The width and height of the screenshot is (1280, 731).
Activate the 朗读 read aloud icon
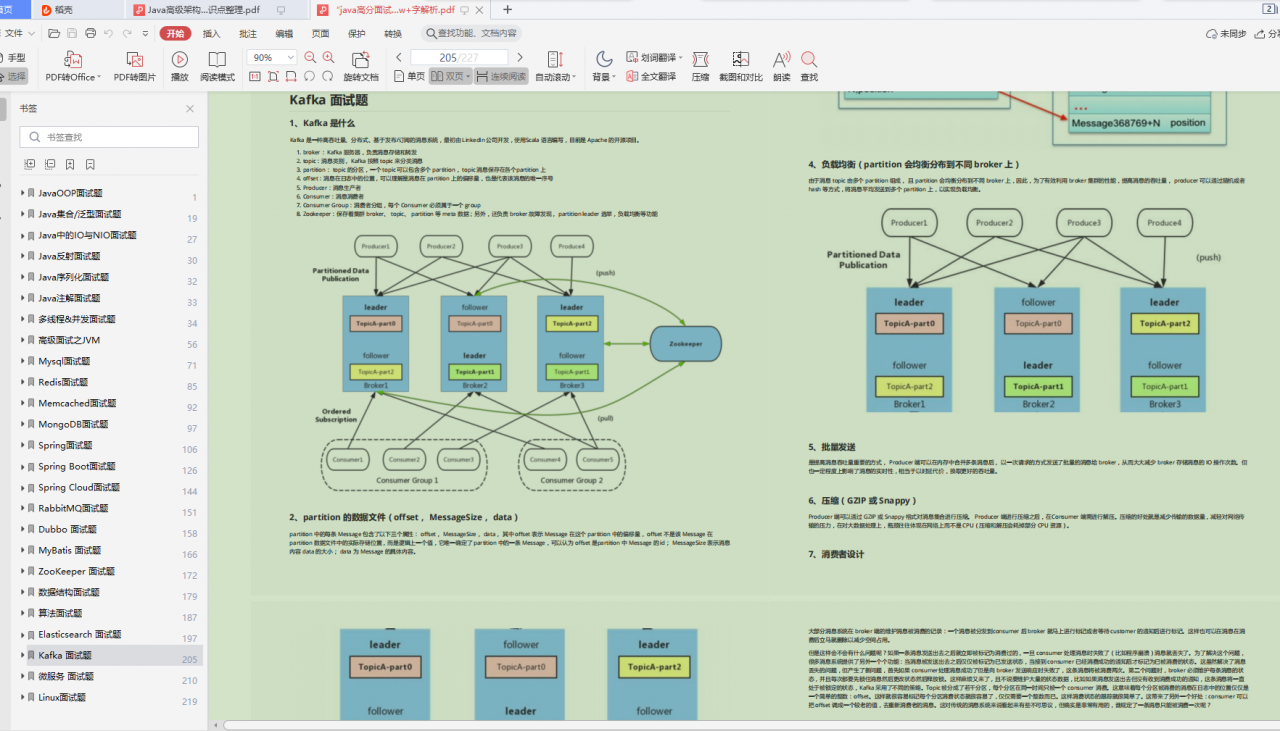pos(781,66)
